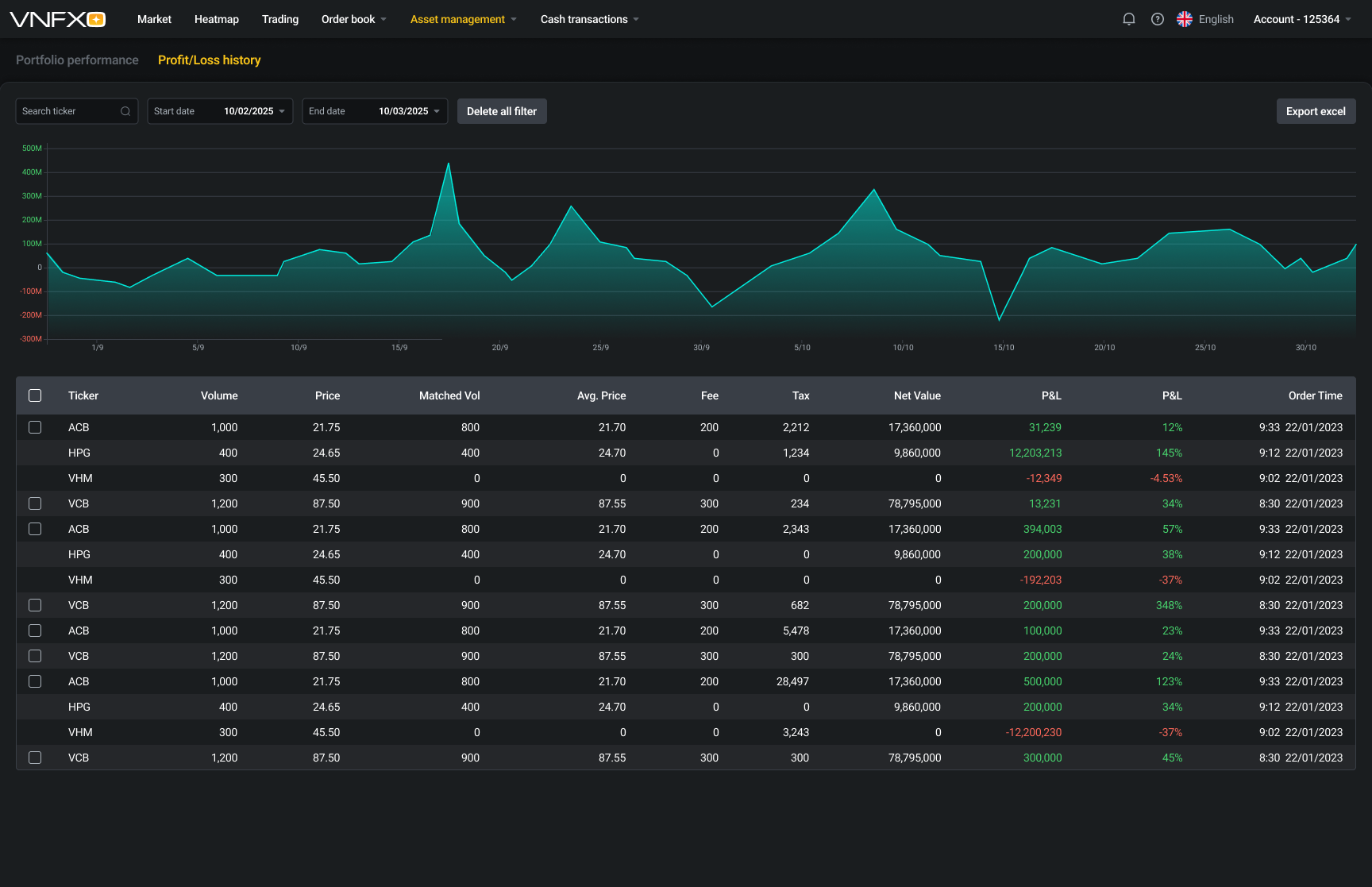Check the first ACB row checkbox
The height and width of the screenshot is (887, 1372).
tap(35, 427)
